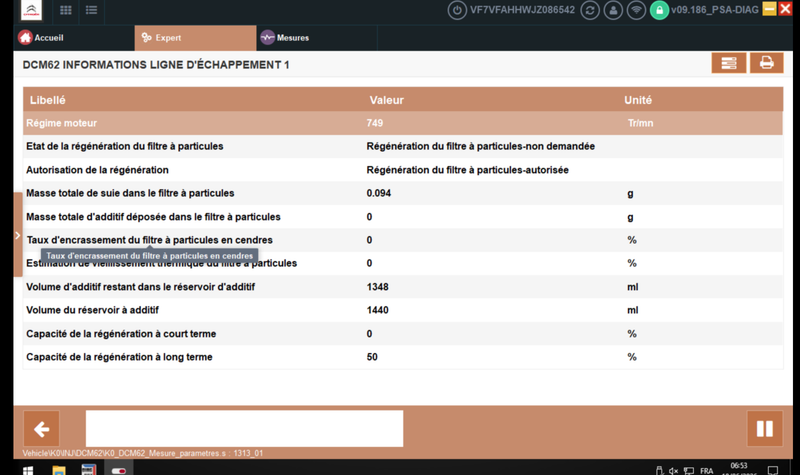Click value 'particules-non demandée'
Image resolution: width=800 pixels, height=475 pixels.
coord(536,146)
